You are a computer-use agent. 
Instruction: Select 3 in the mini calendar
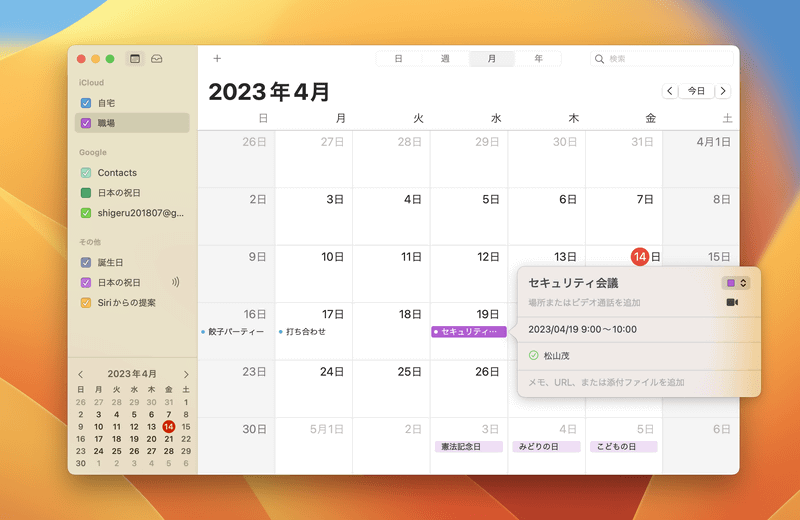[98, 414]
